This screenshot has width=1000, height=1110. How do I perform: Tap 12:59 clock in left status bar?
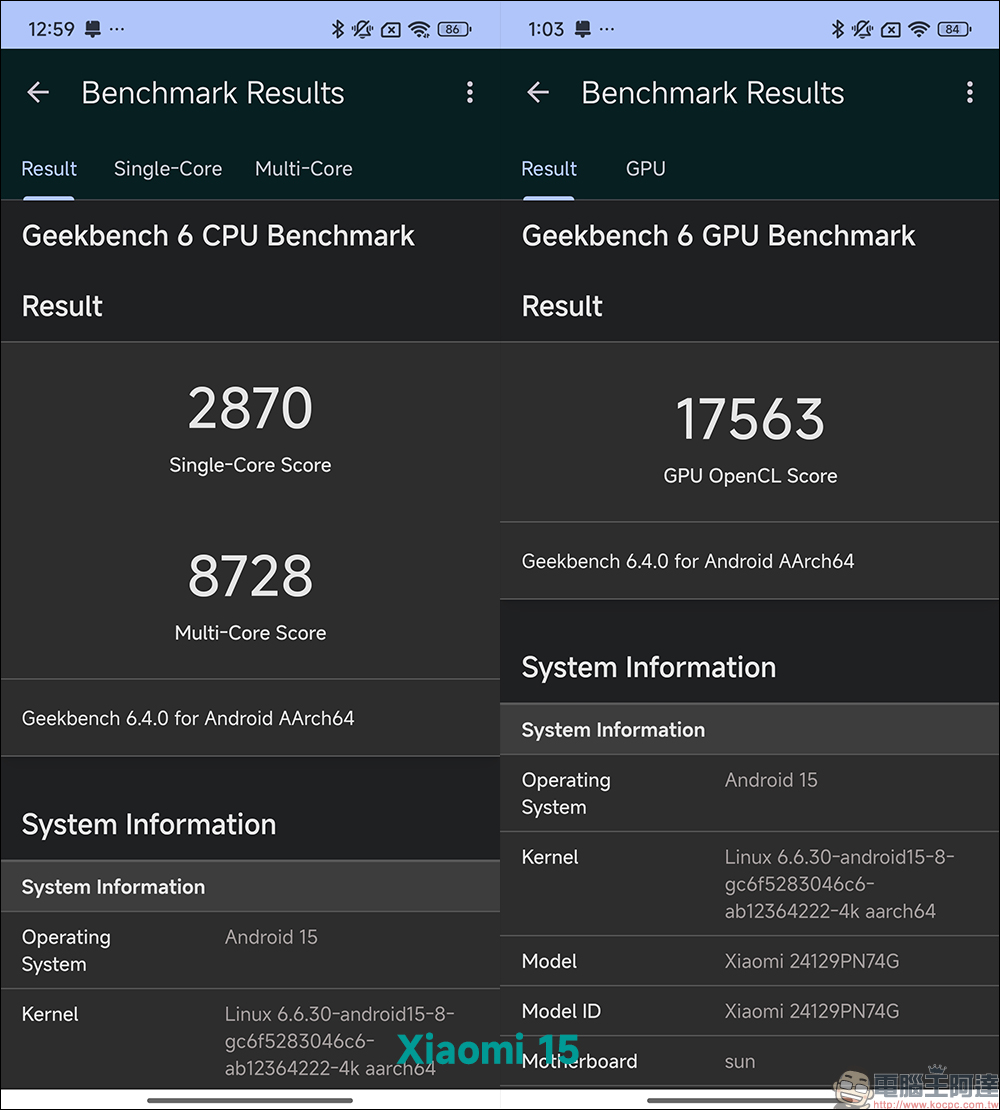pyautogui.click(x=51, y=29)
